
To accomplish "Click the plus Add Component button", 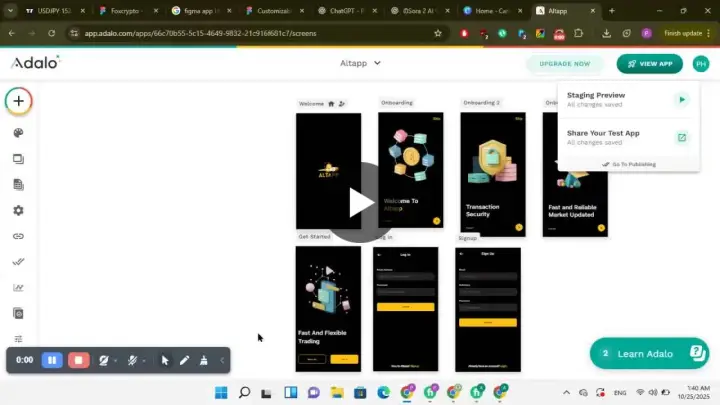I will pyautogui.click(x=18, y=101).
